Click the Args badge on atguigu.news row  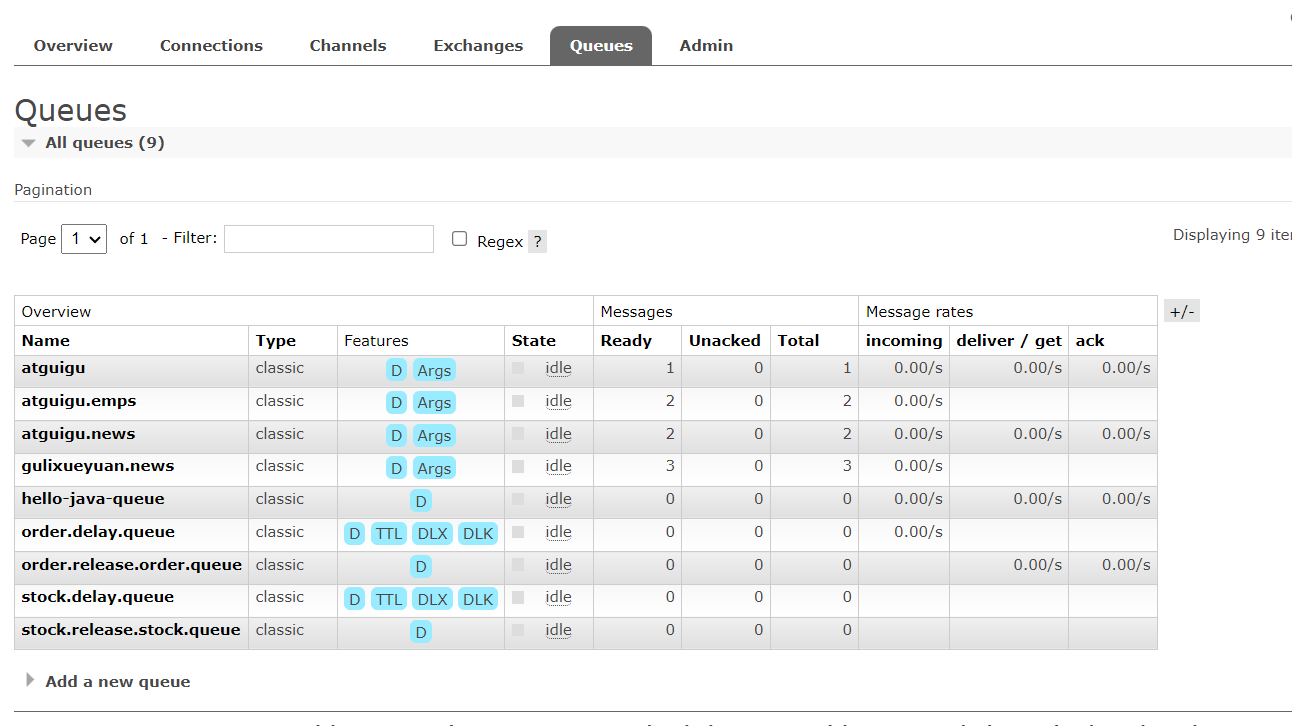(x=434, y=436)
